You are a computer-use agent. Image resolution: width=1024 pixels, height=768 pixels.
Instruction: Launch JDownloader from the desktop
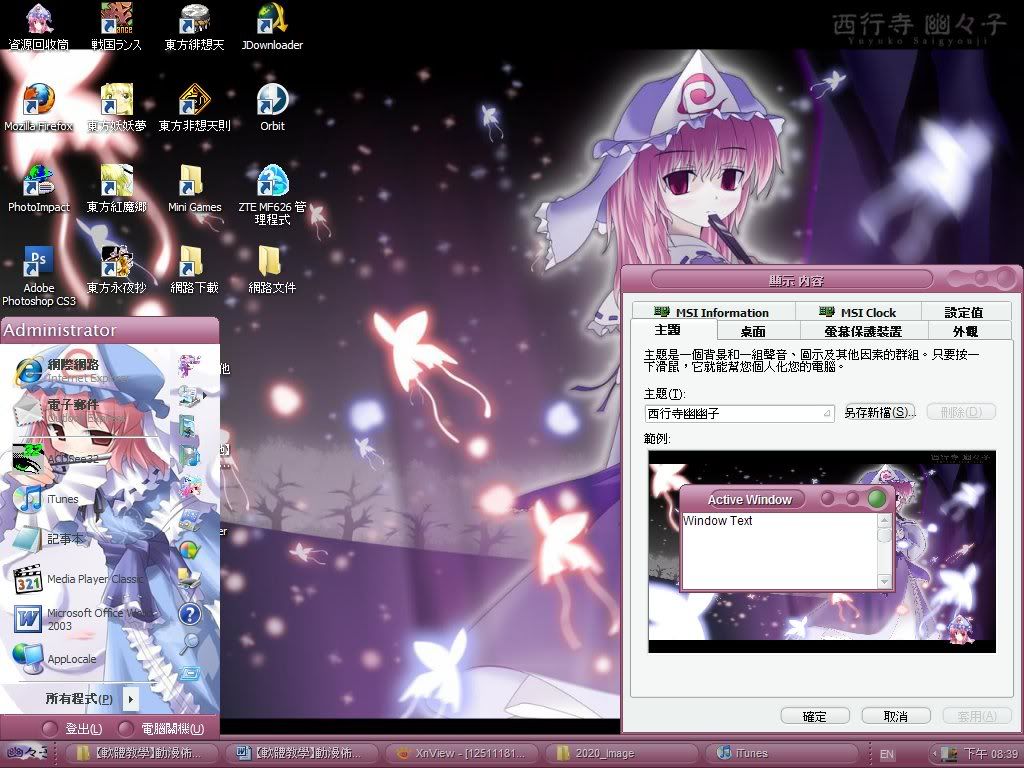point(272,27)
